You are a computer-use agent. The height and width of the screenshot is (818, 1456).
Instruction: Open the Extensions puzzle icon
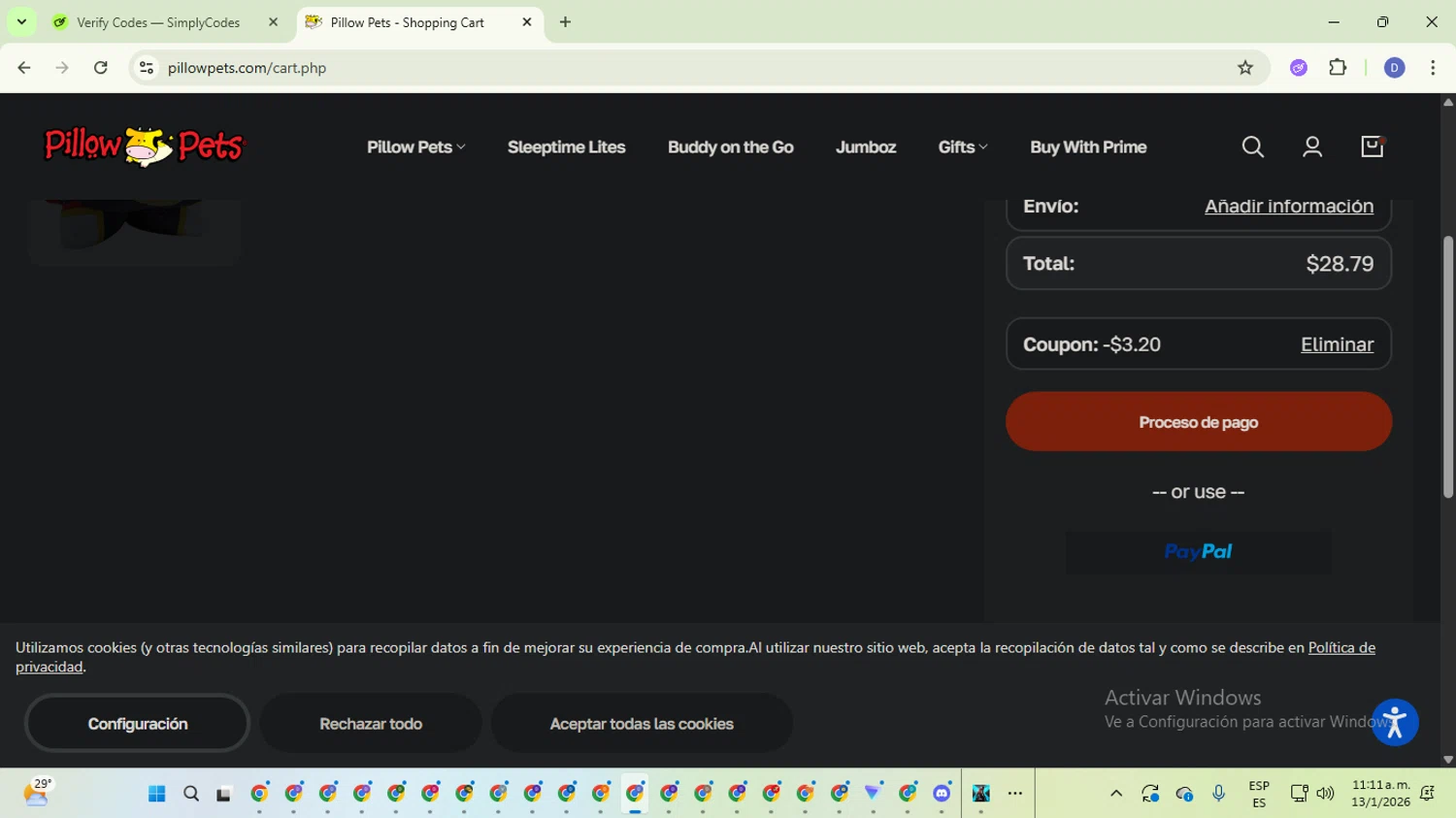point(1338,68)
